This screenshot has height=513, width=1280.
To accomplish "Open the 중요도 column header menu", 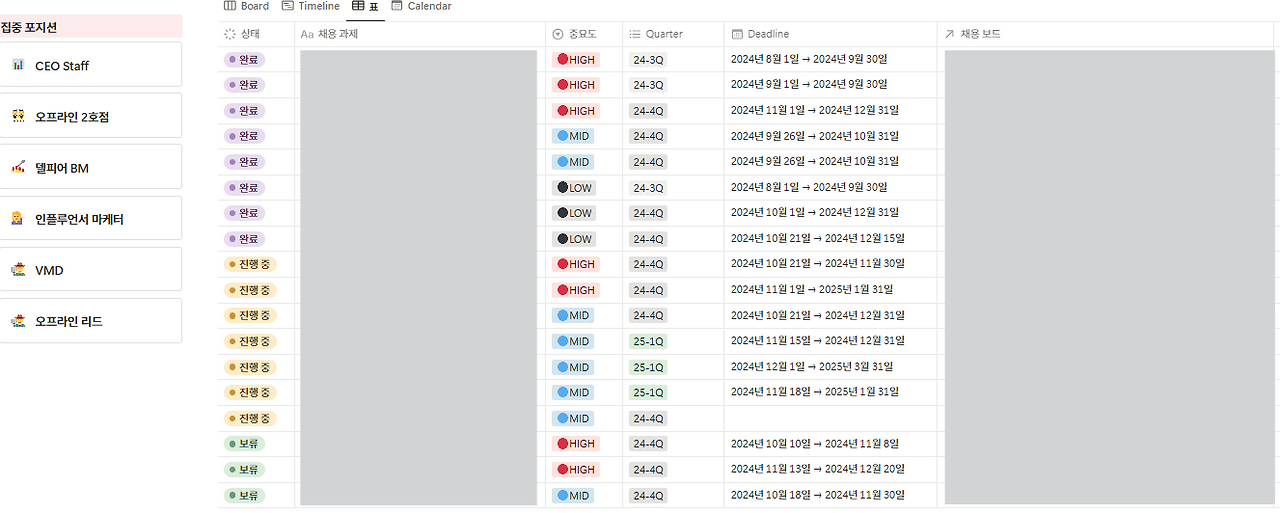I will (584, 34).
